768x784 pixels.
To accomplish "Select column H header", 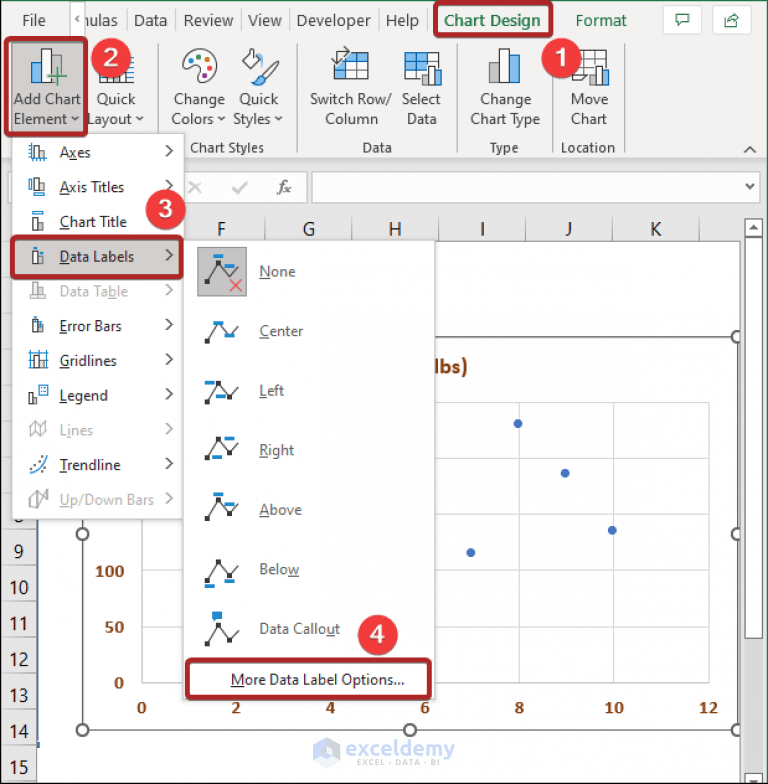I will tap(395, 229).
